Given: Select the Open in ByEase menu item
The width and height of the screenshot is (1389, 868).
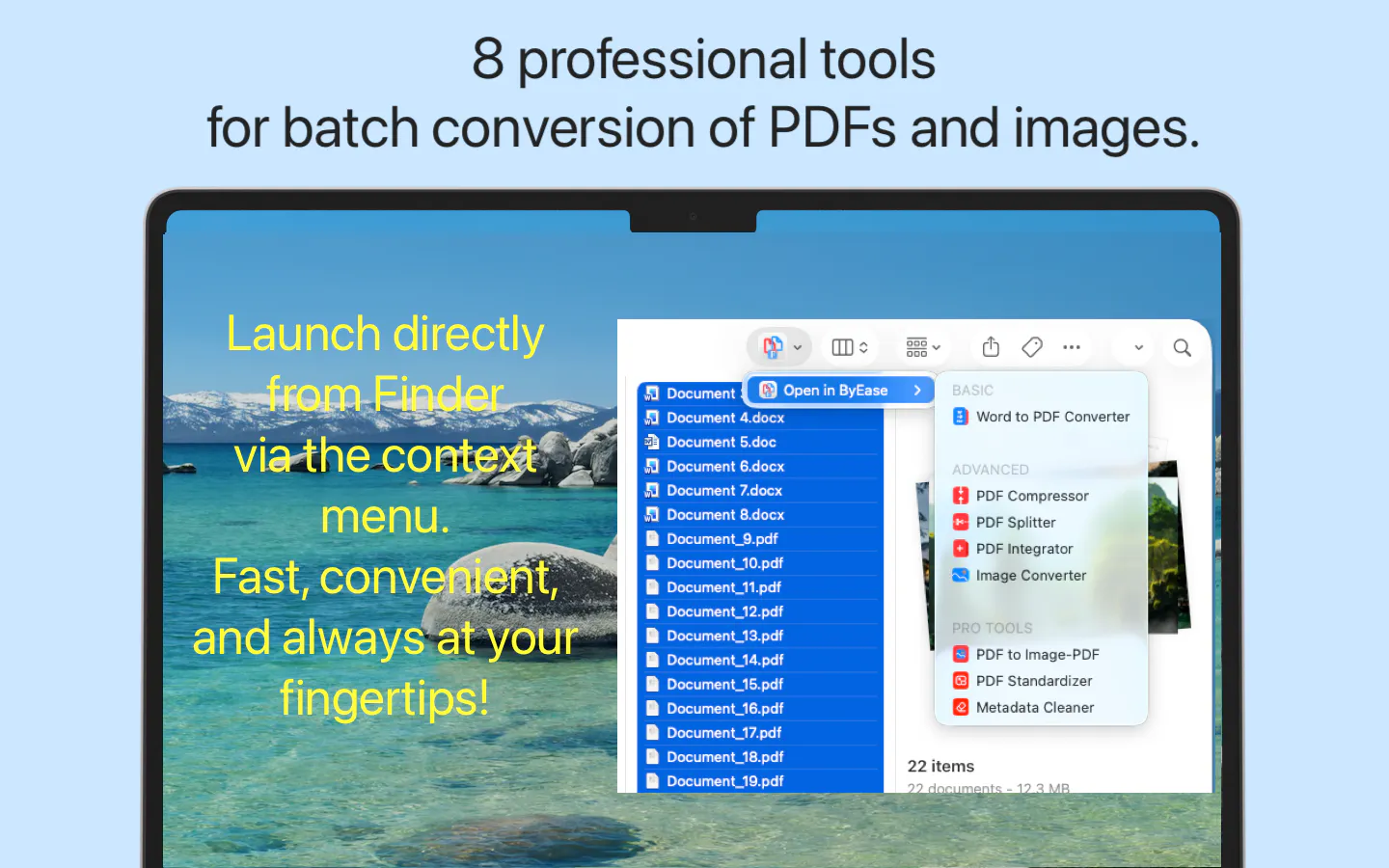Looking at the screenshot, I should pos(841,390).
